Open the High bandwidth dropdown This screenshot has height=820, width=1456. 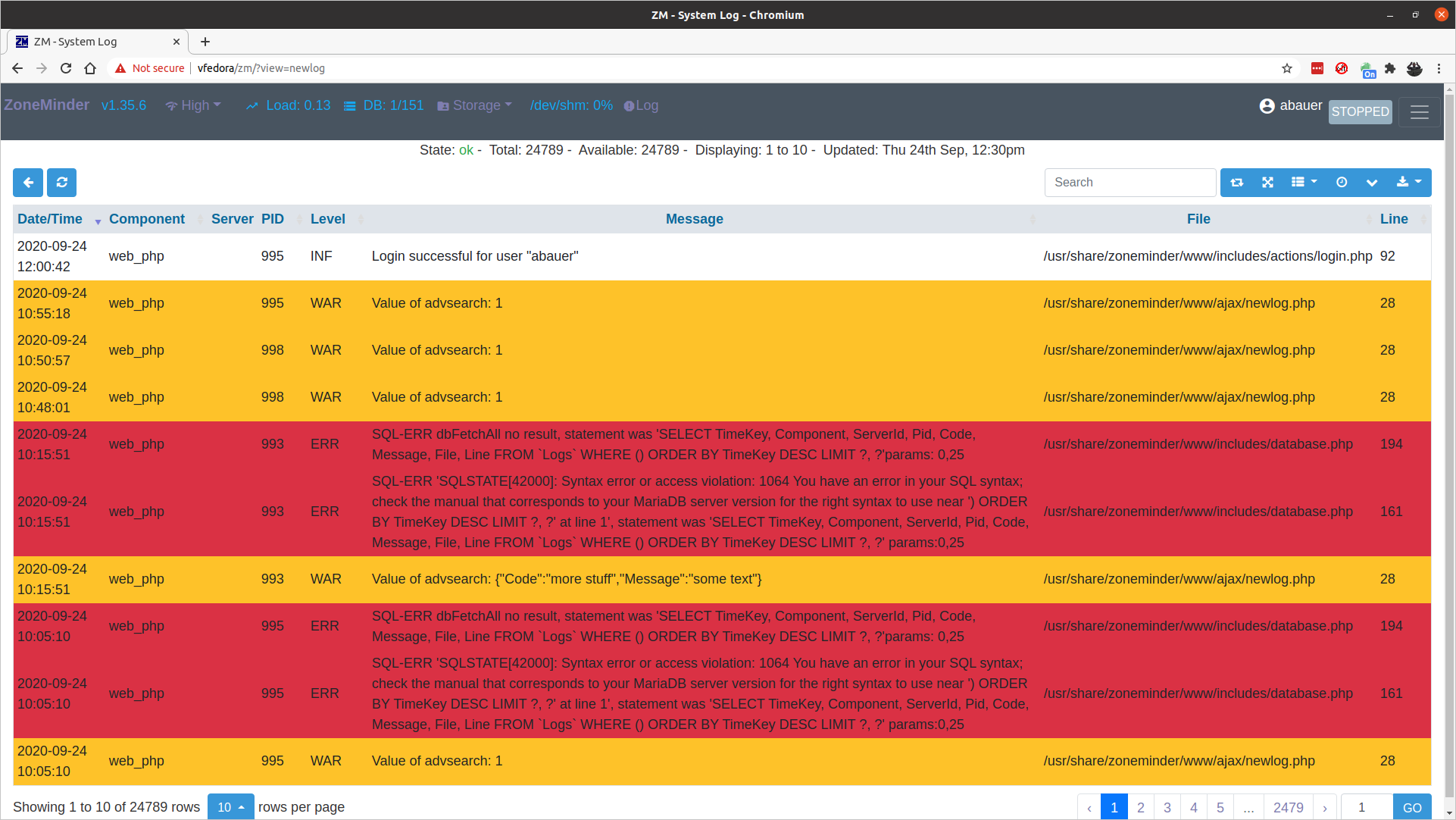pos(193,106)
